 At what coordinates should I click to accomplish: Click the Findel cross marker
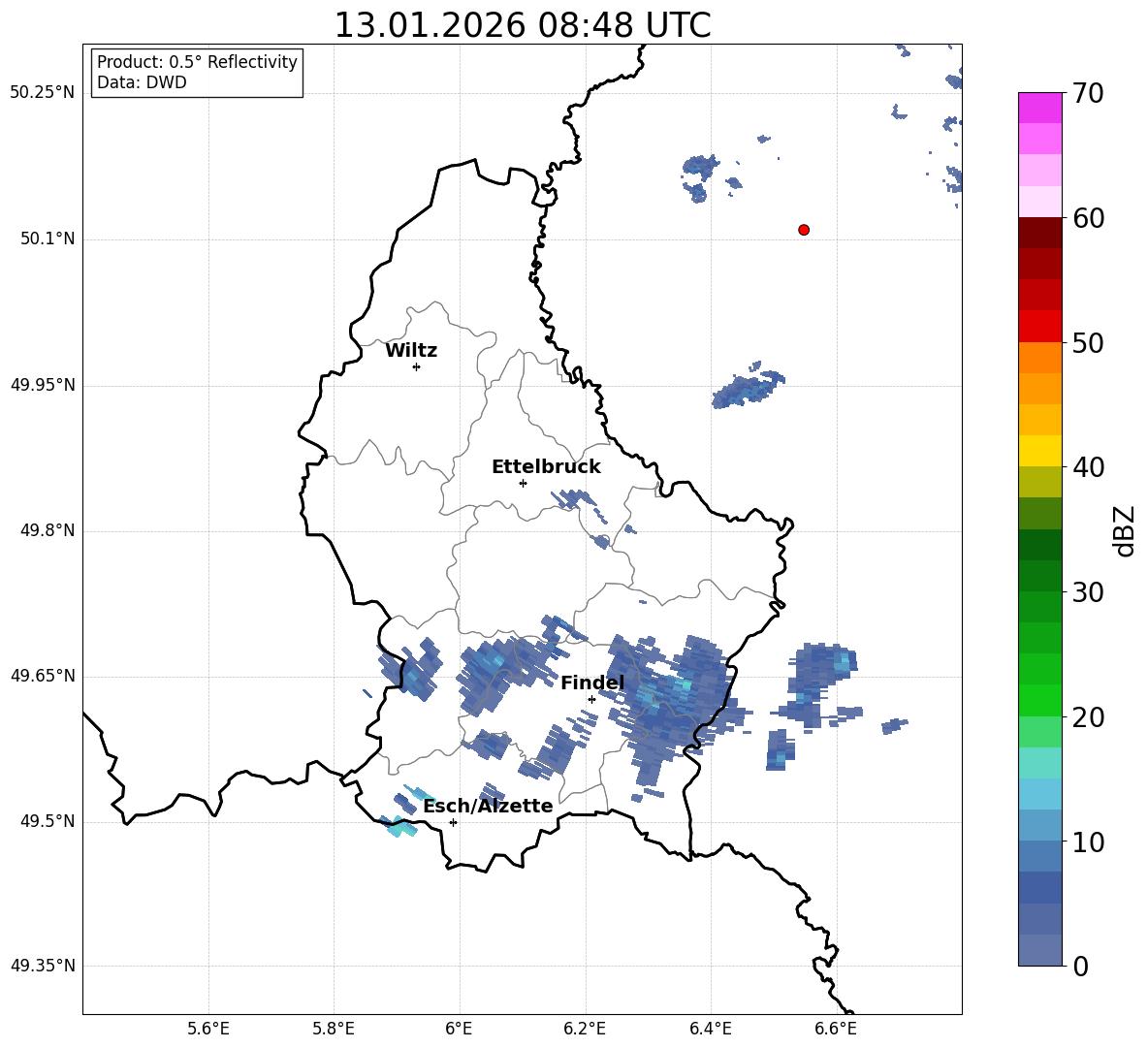pyautogui.click(x=591, y=700)
